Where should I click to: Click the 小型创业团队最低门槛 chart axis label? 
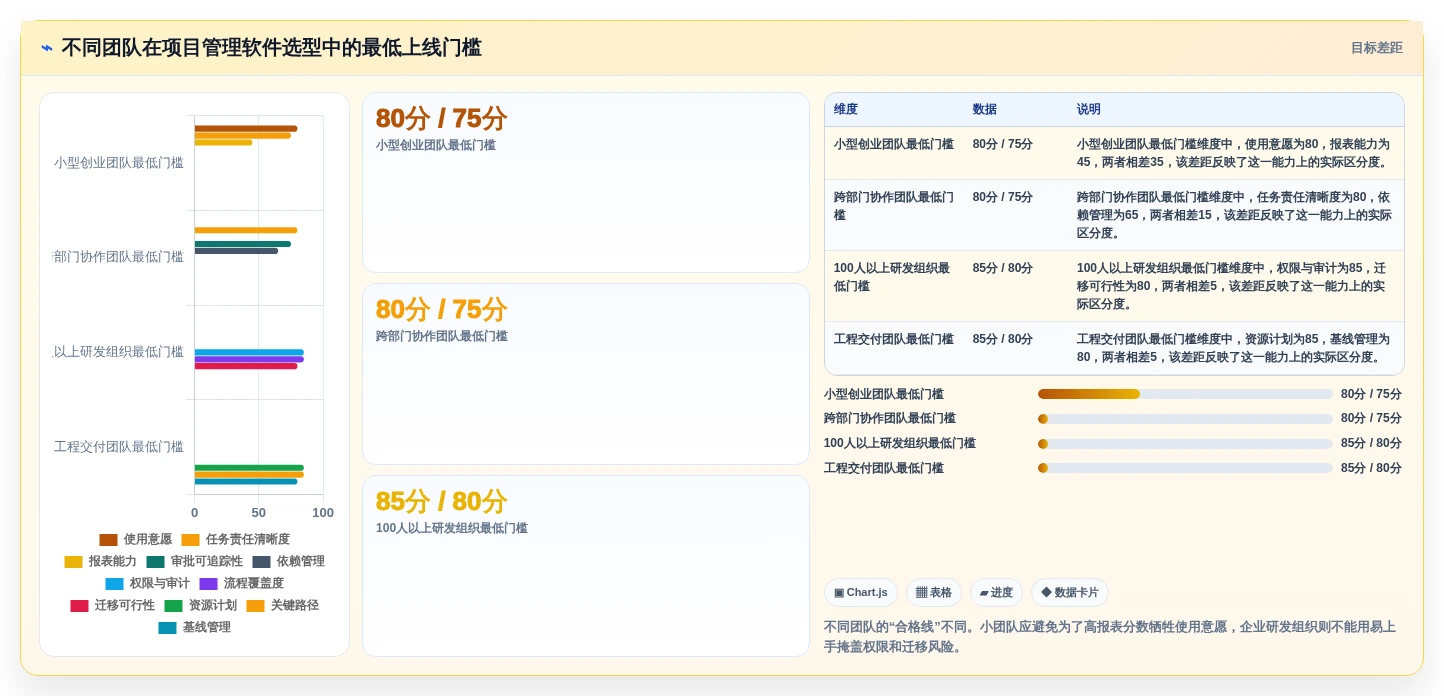[118, 163]
